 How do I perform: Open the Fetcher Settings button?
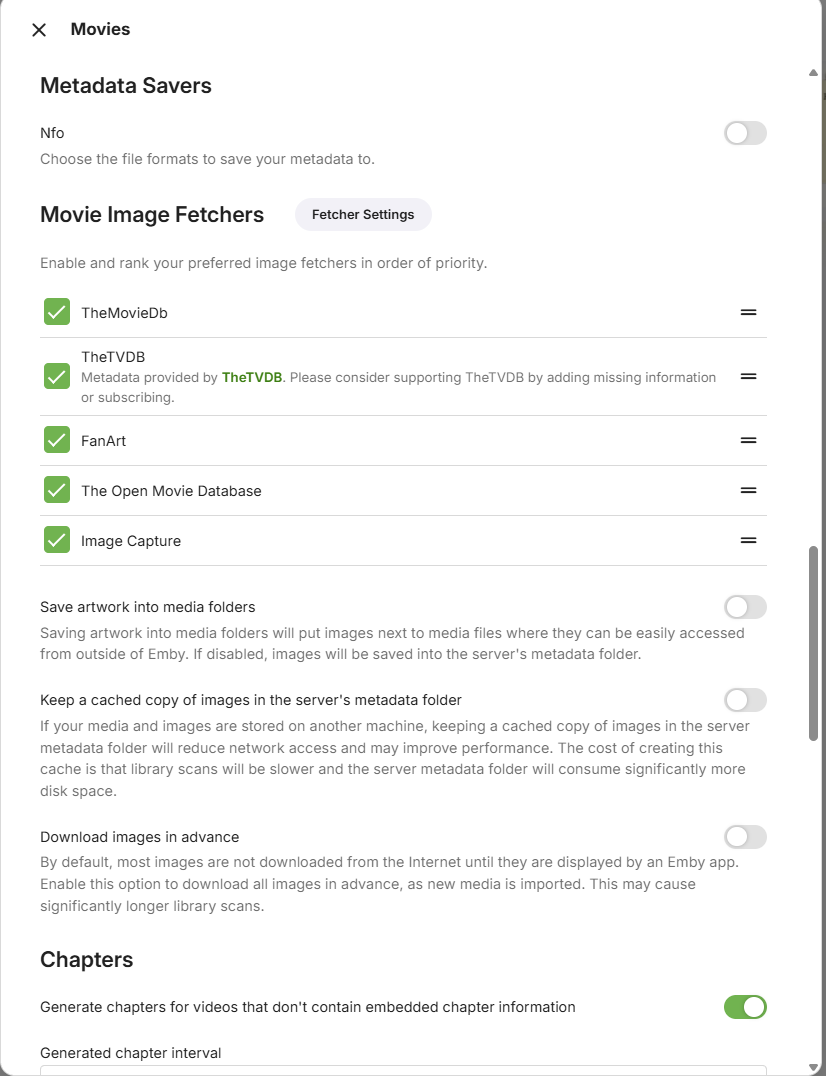pos(363,215)
